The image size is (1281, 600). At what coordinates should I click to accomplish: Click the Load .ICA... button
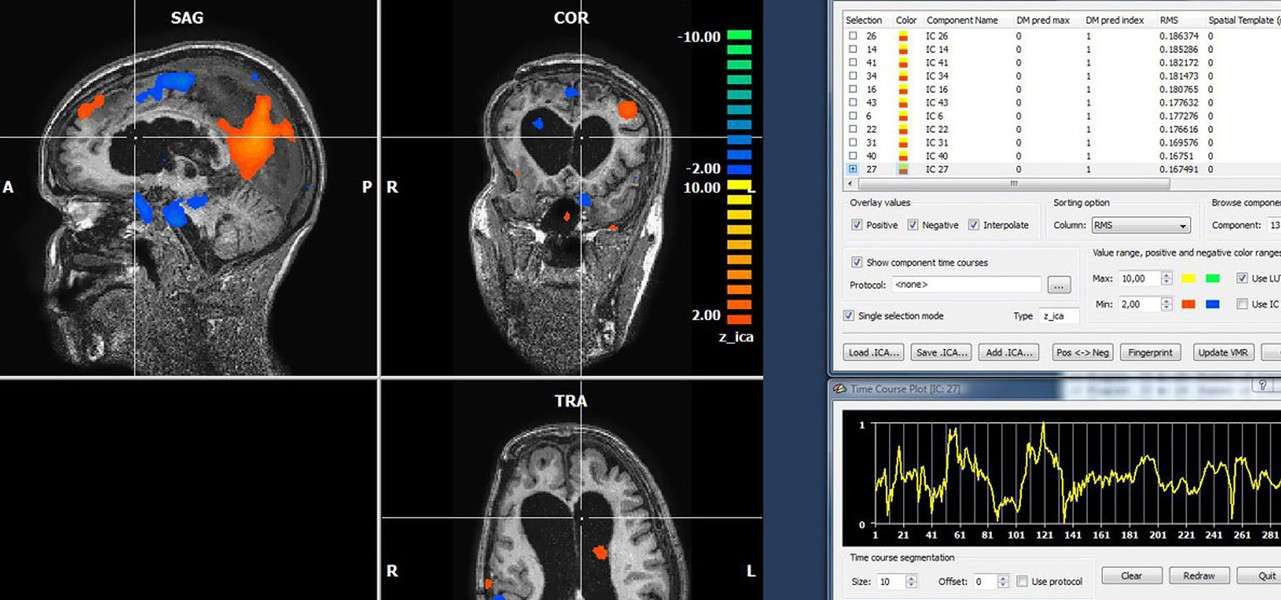(874, 352)
